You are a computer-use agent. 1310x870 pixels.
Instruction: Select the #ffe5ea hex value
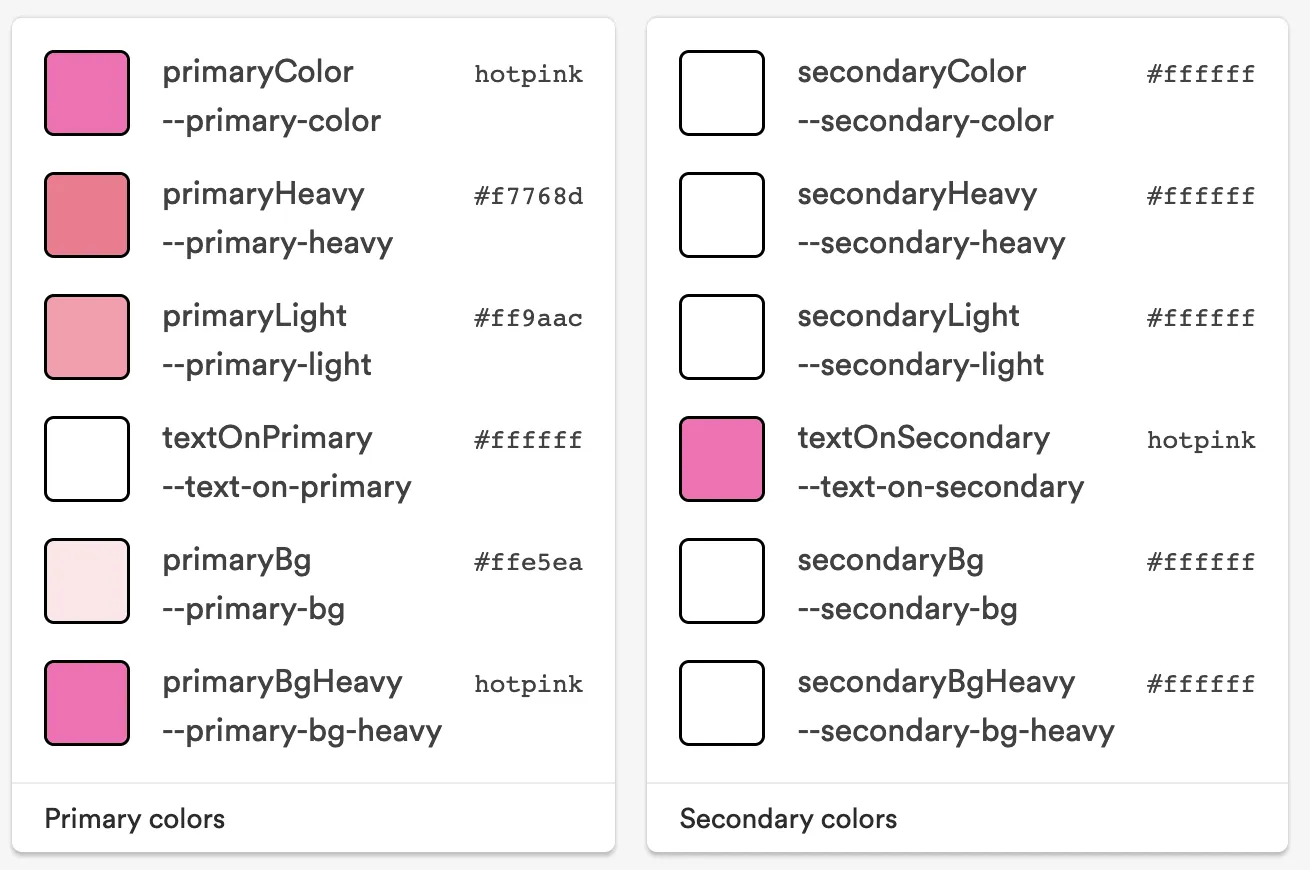[x=527, y=562]
